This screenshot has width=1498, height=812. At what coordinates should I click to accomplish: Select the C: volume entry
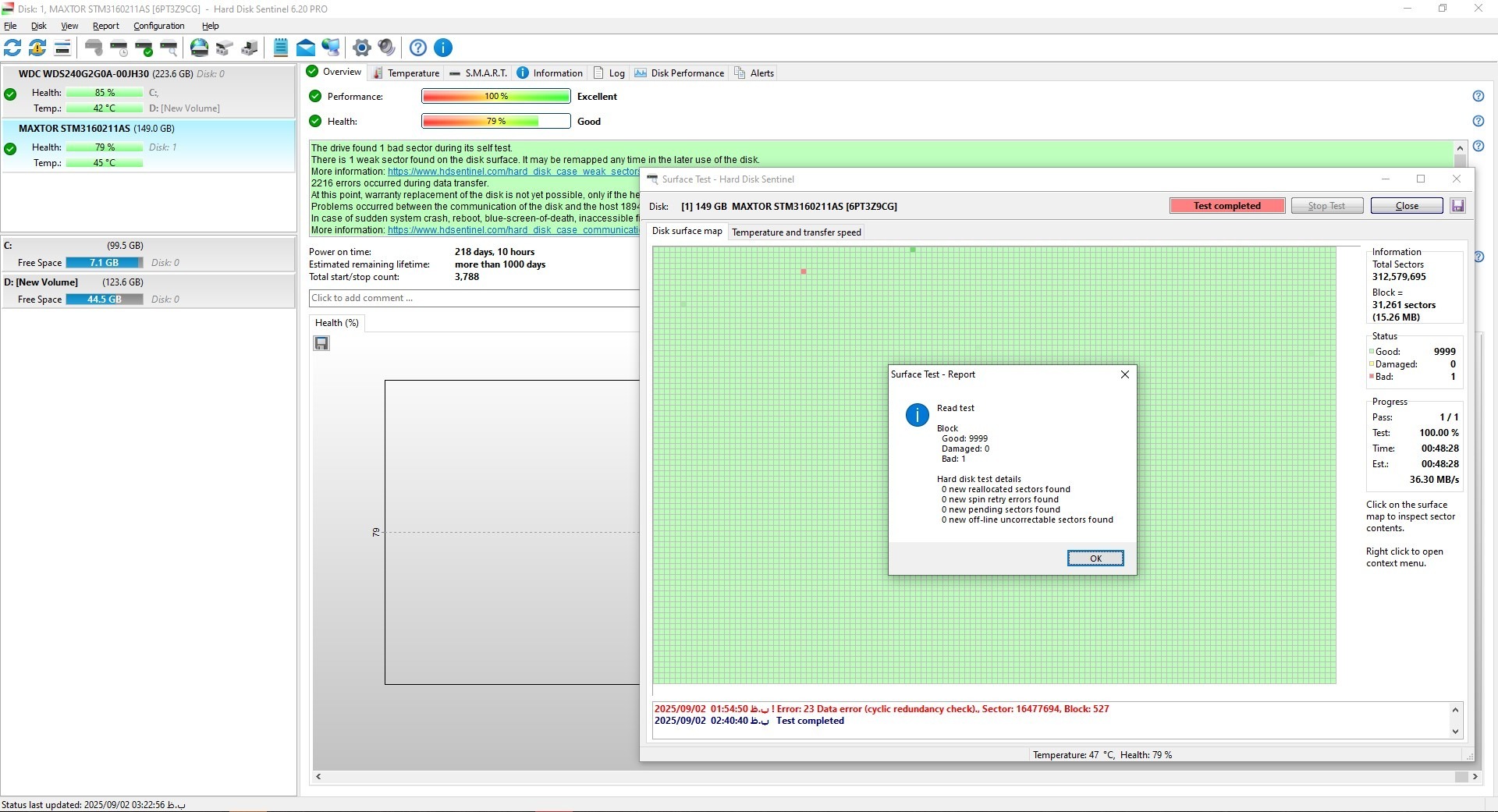148,254
